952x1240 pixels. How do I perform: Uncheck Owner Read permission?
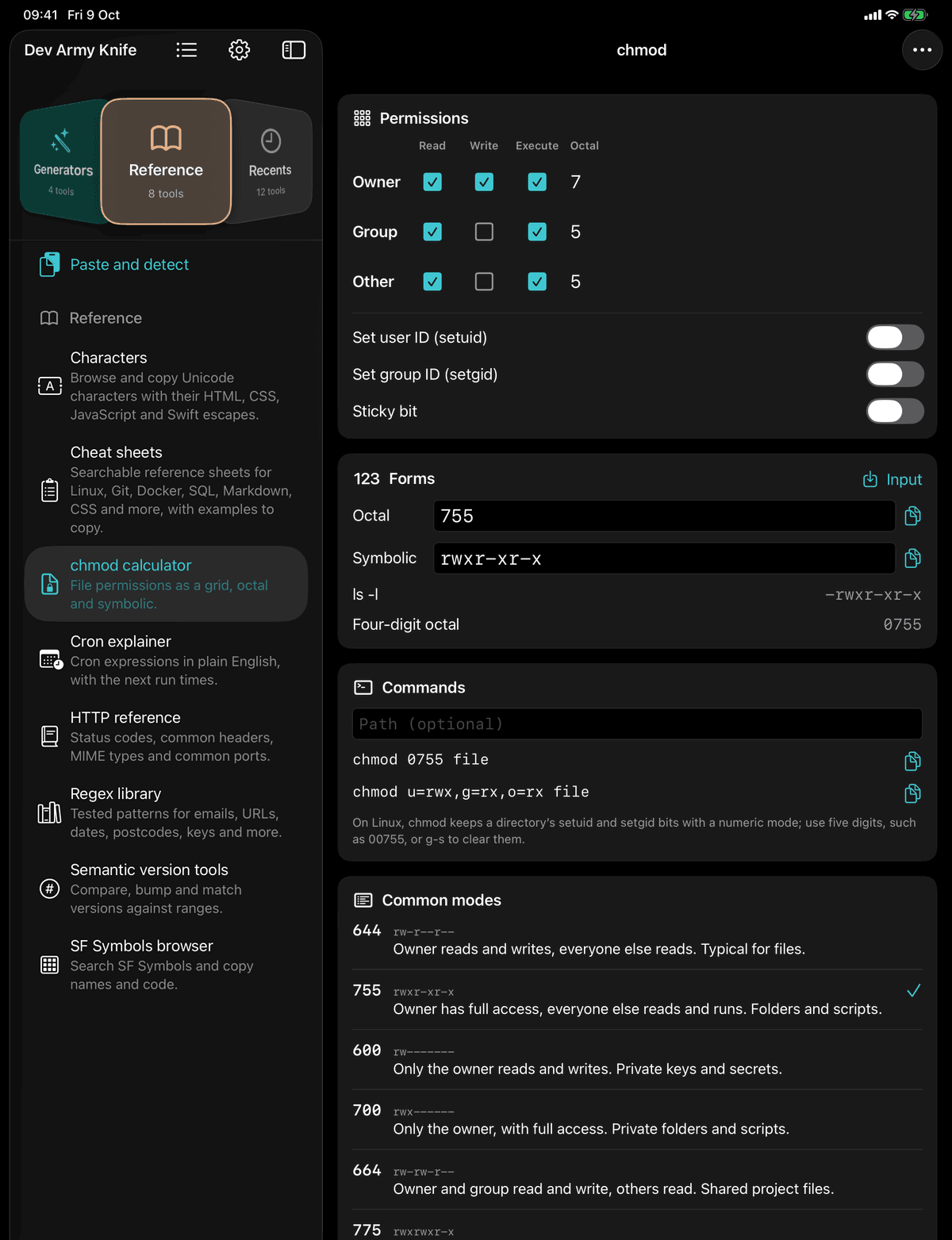click(432, 182)
